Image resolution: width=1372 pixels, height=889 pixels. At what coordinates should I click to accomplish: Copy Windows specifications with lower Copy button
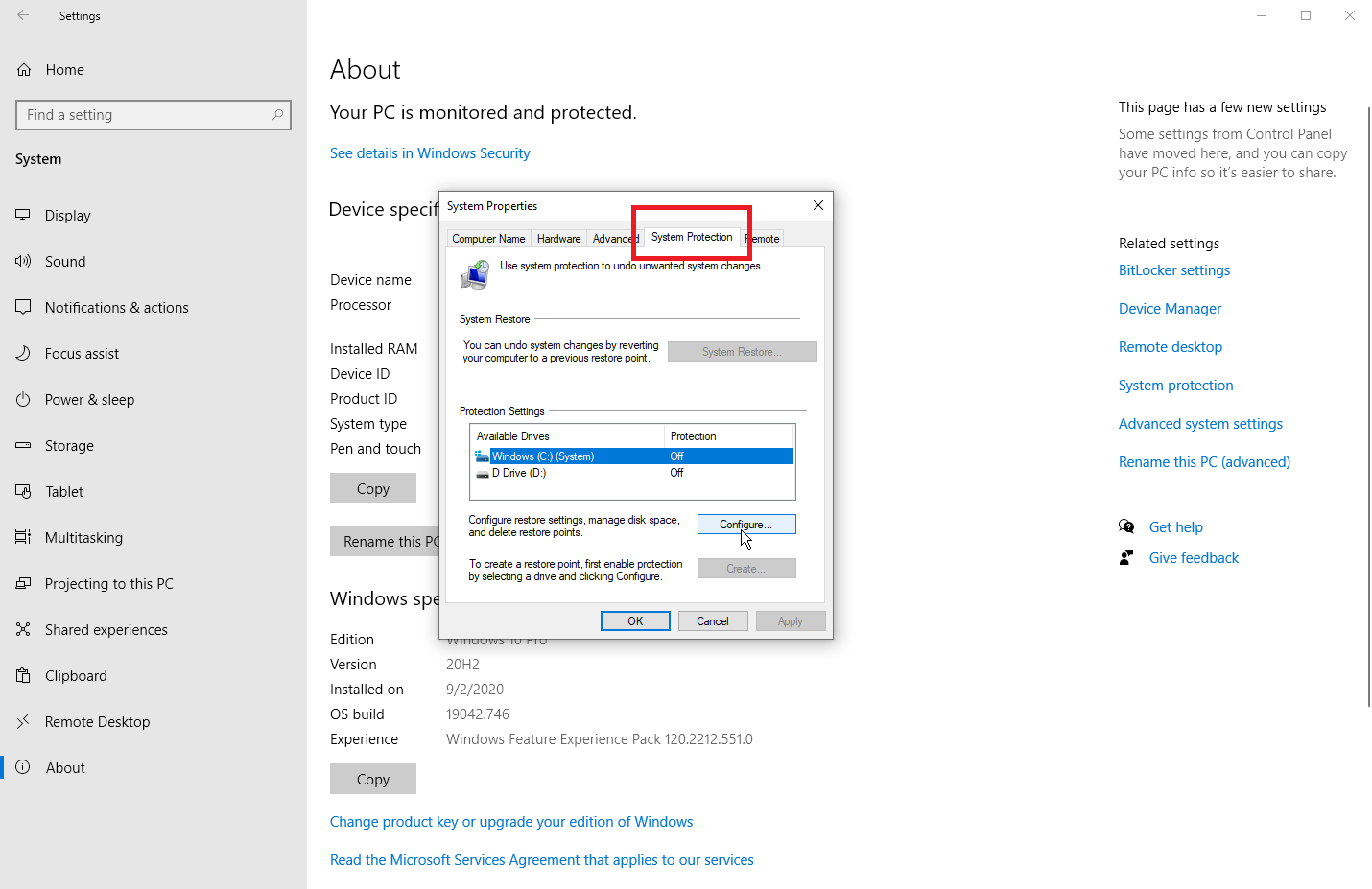[373, 779]
